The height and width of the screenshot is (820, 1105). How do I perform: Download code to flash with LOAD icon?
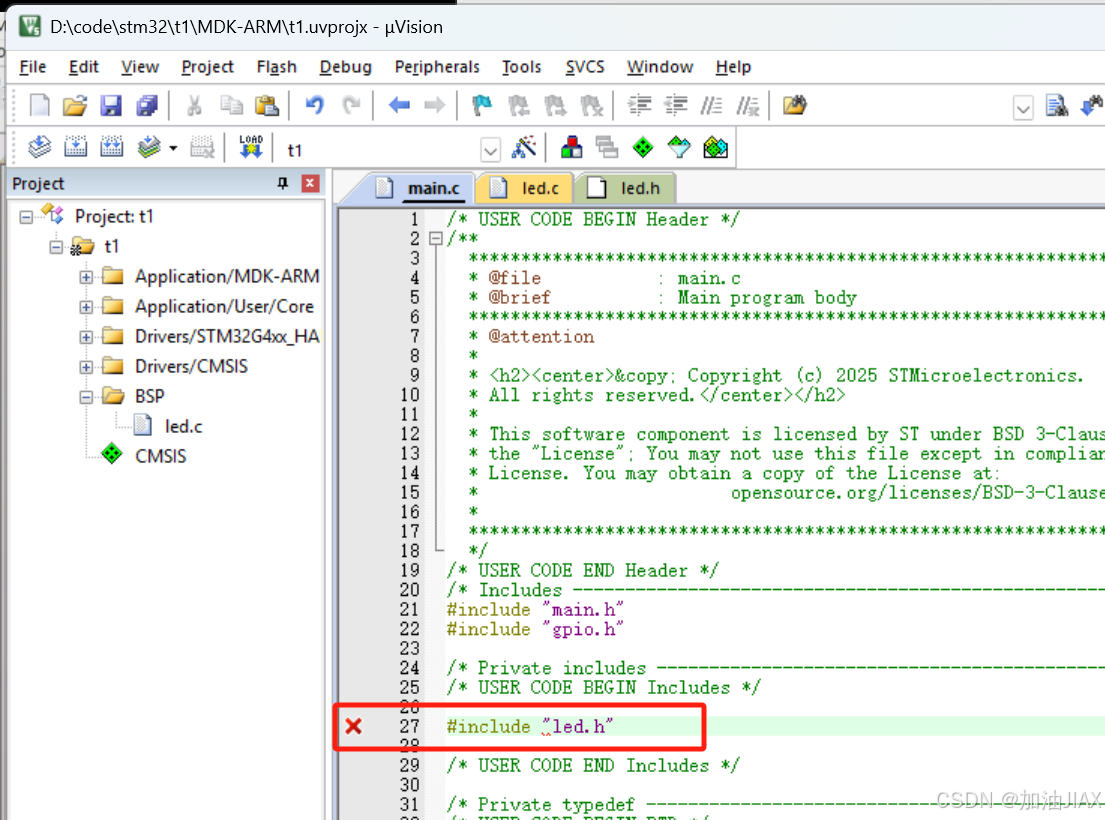pos(251,147)
